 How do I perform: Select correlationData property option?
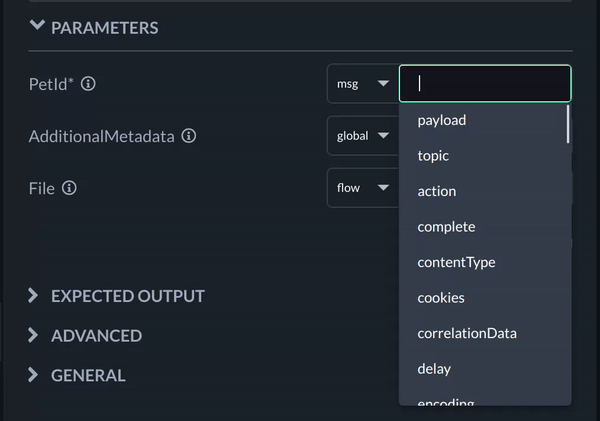(x=467, y=333)
